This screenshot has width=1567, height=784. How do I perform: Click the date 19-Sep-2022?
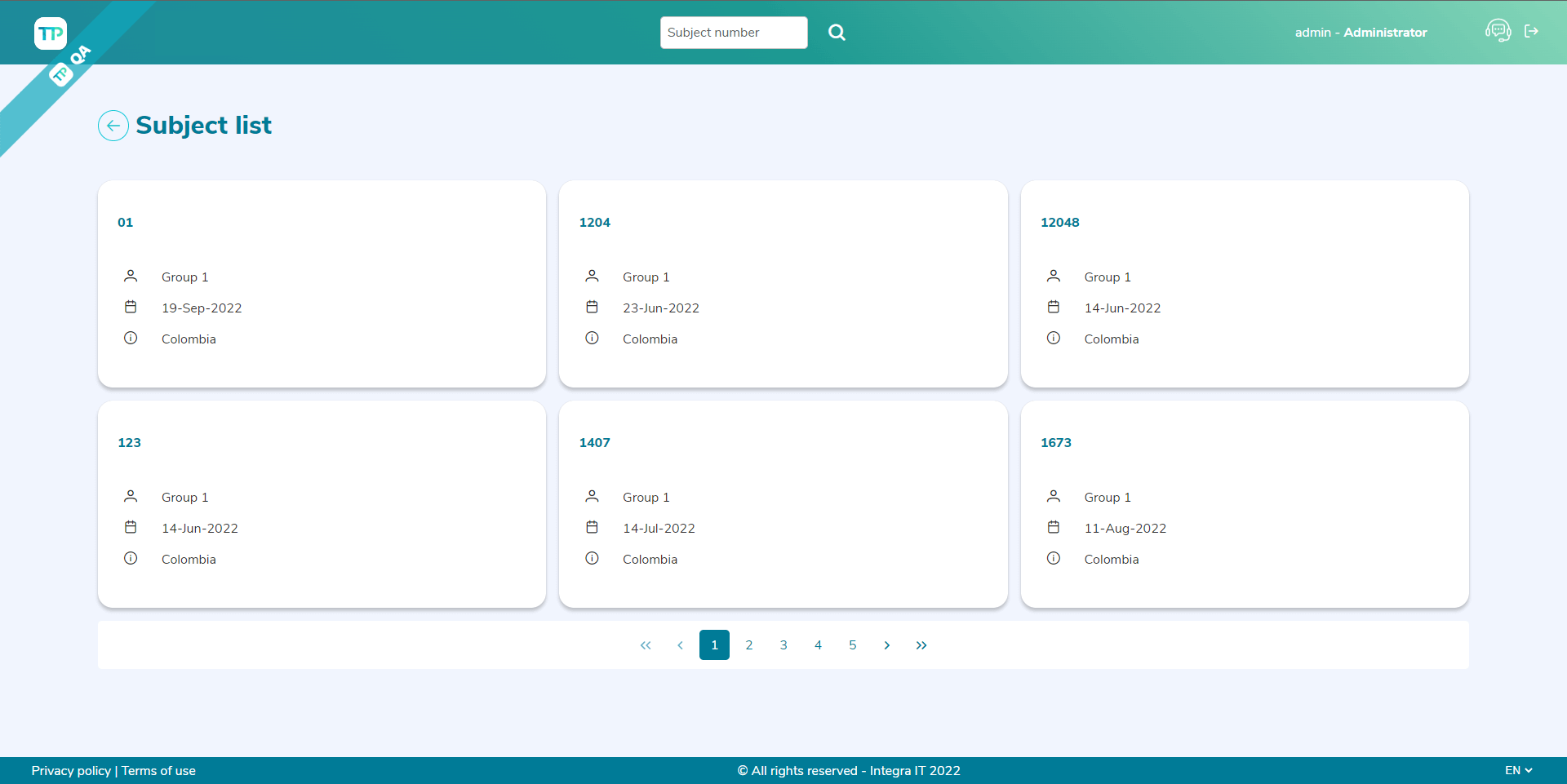click(x=202, y=308)
